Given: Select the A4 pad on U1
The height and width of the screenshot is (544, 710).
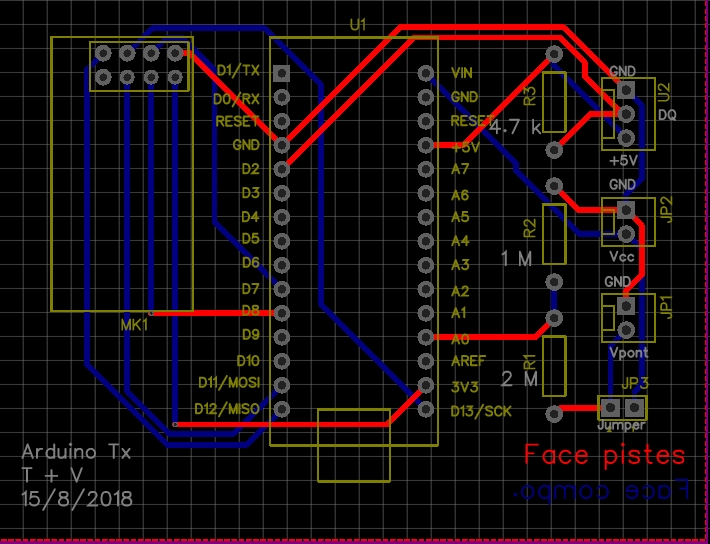Looking at the screenshot, I should pos(426,241).
